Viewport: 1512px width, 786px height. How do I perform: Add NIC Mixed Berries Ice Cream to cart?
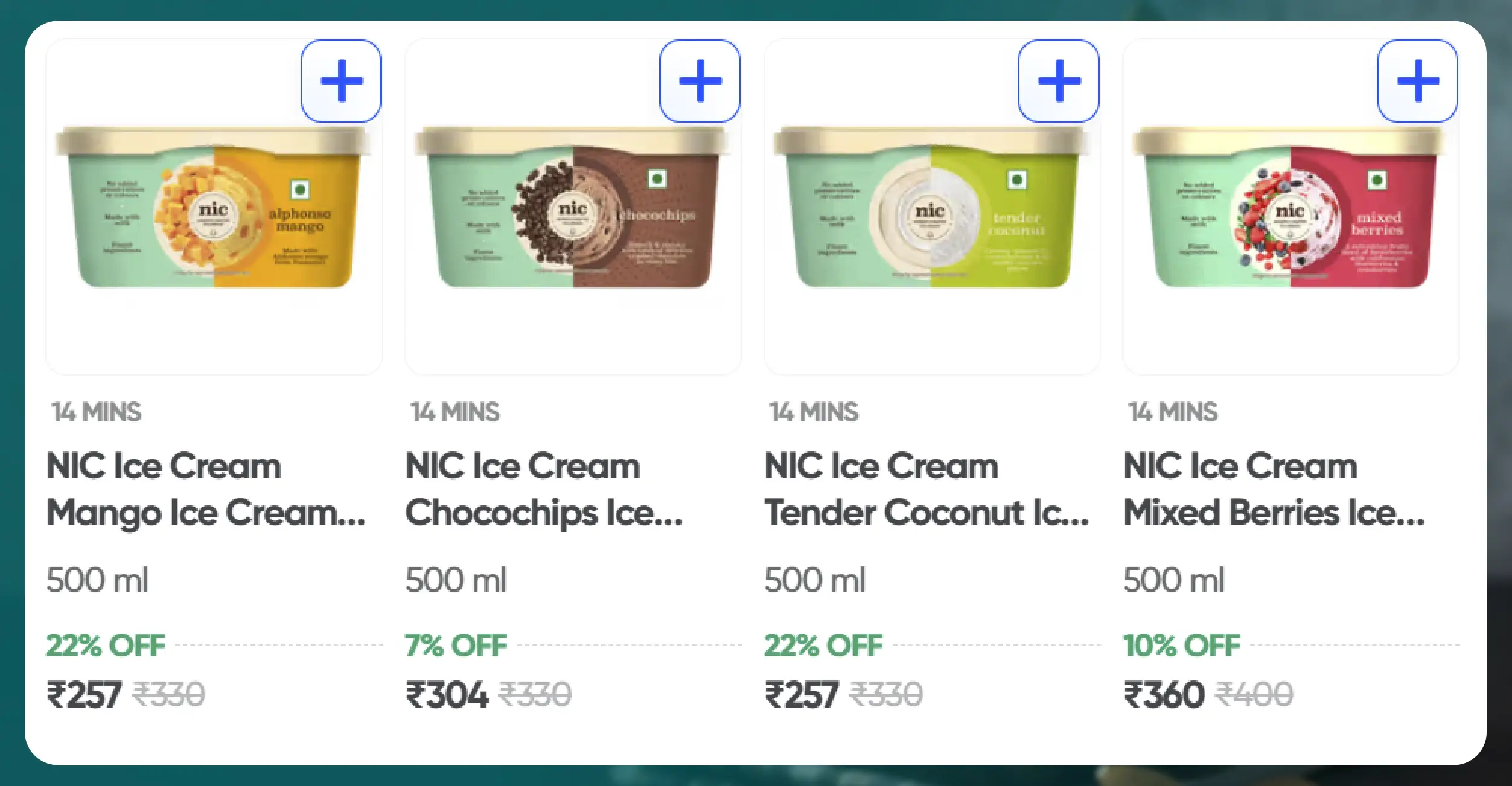[1417, 81]
